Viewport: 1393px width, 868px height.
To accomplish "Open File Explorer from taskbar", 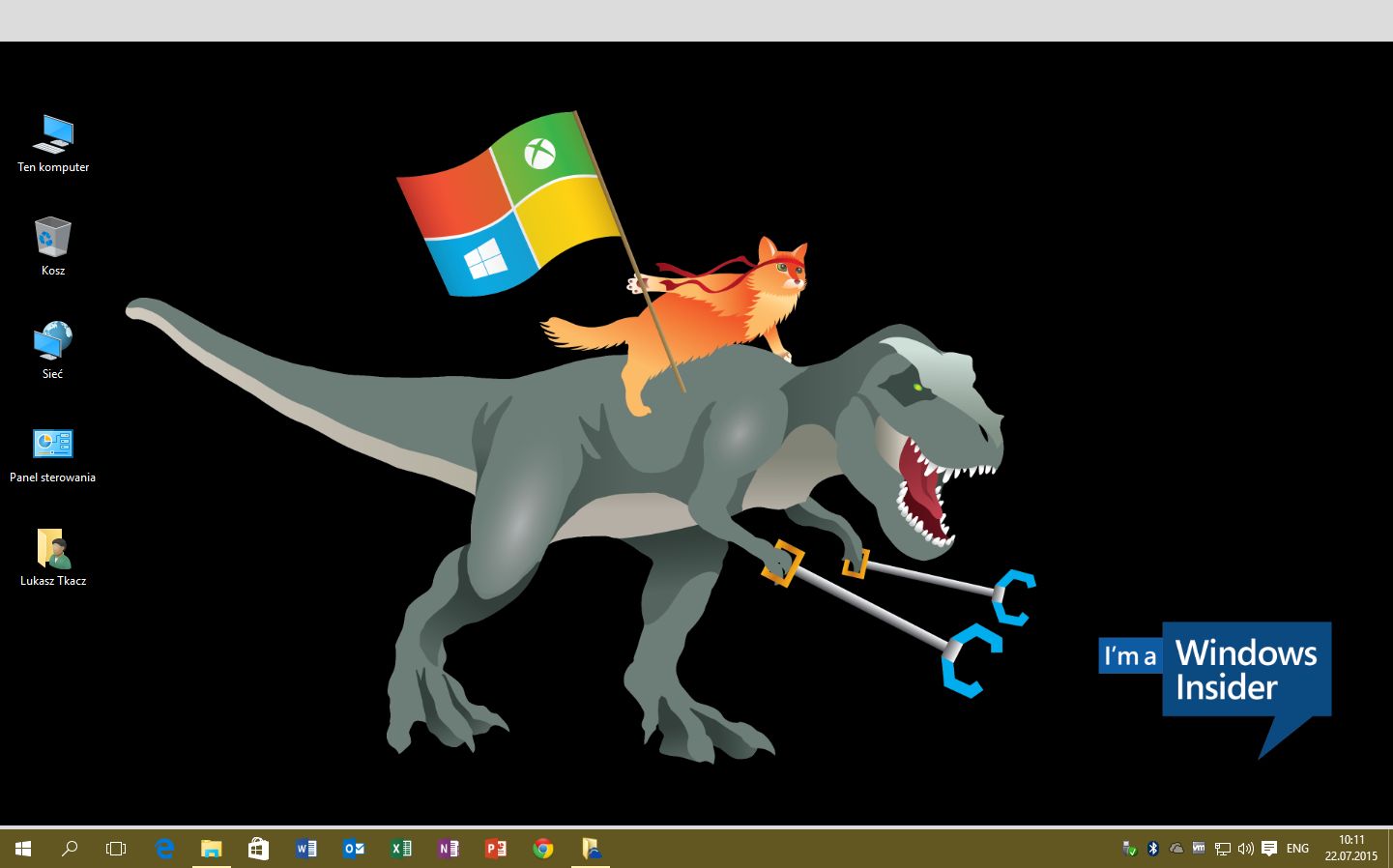I will pyautogui.click(x=212, y=849).
